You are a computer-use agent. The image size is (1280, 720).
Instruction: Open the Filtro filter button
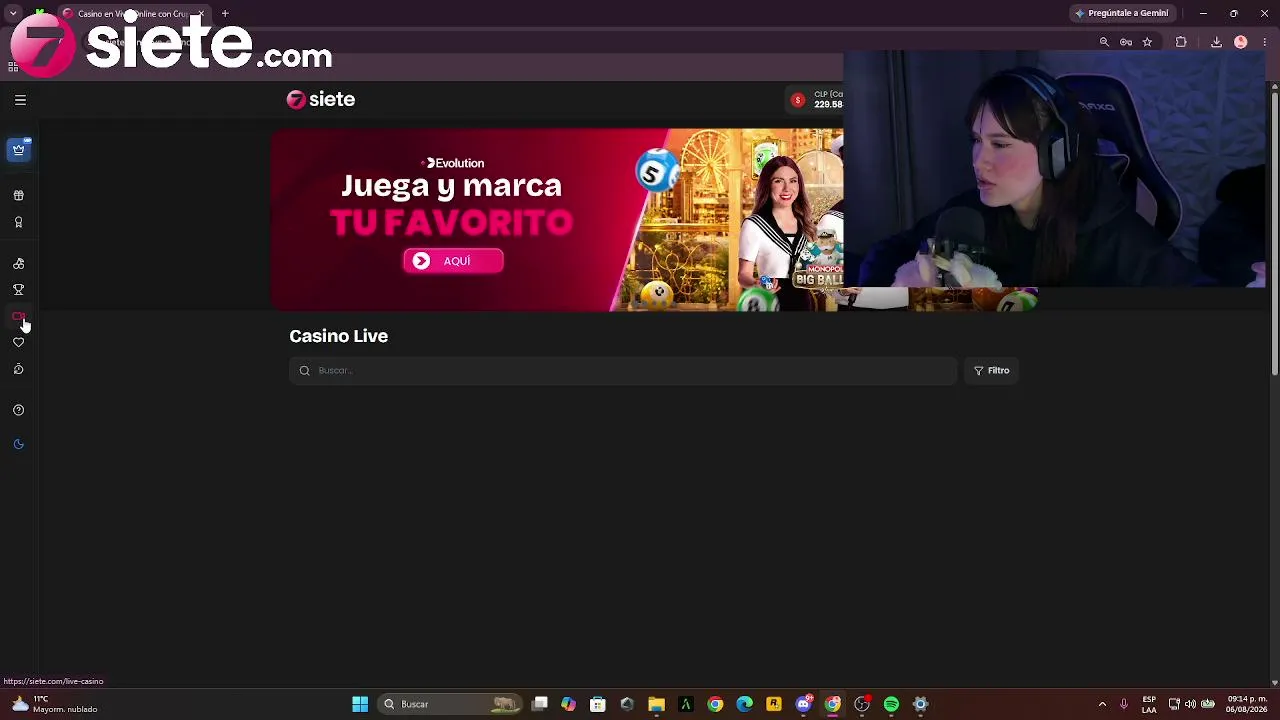pyautogui.click(x=992, y=370)
